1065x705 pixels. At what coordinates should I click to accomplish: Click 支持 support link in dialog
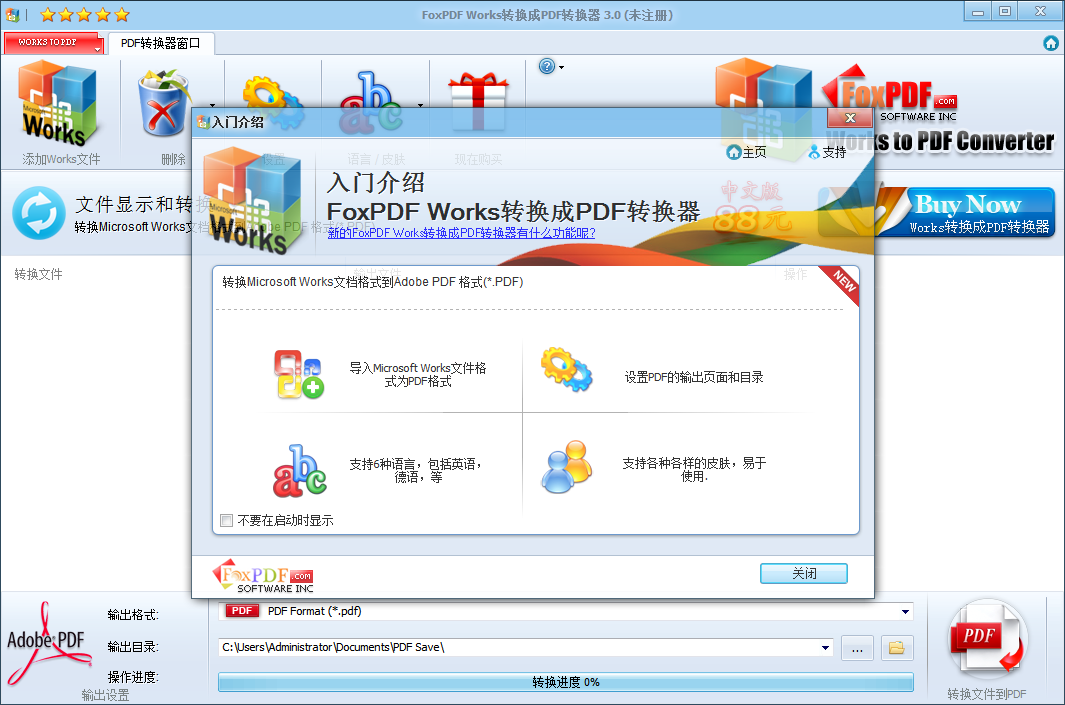point(827,152)
